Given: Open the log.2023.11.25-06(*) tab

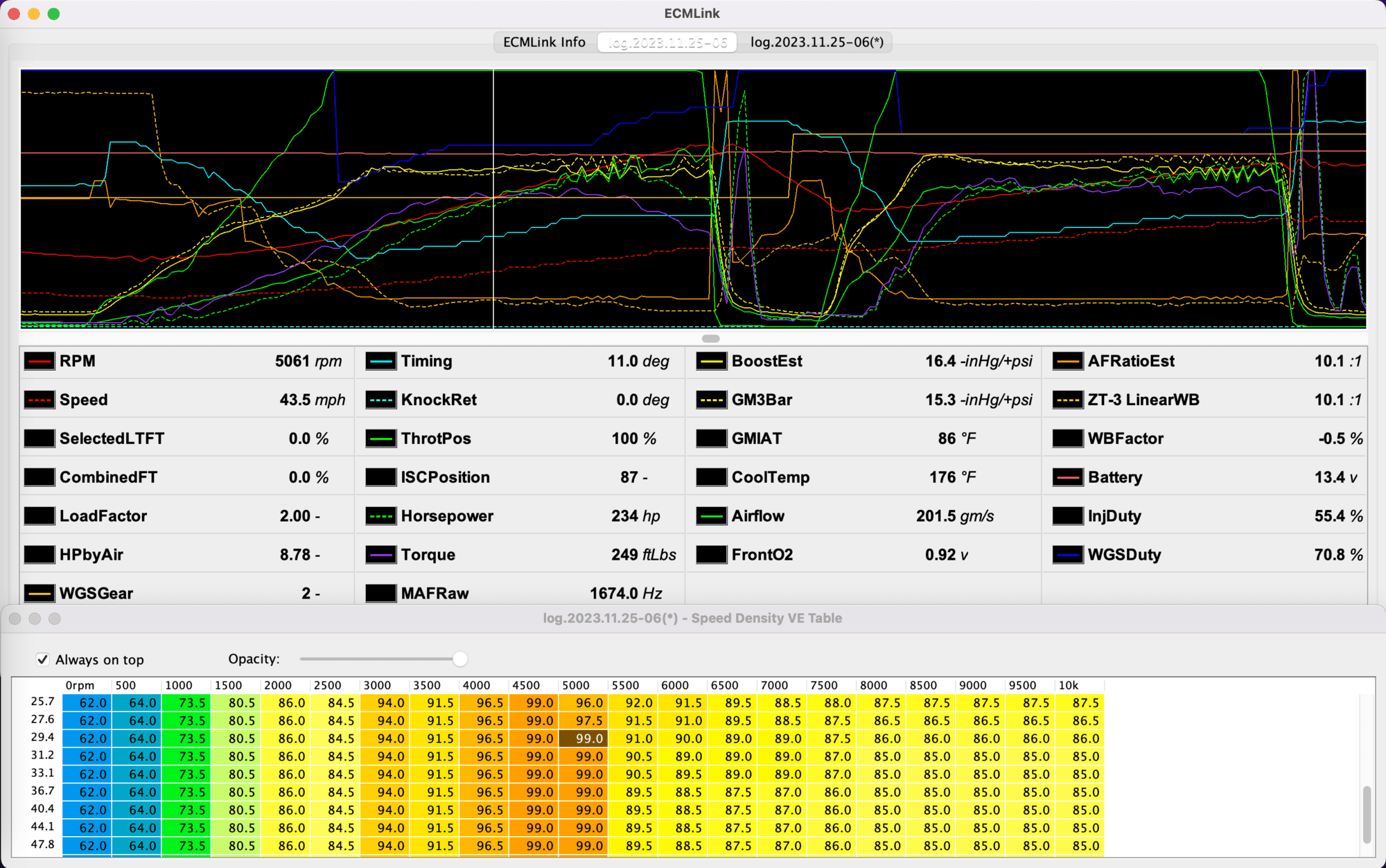Looking at the screenshot, I should pyautogui.click(x=816, y=42).
